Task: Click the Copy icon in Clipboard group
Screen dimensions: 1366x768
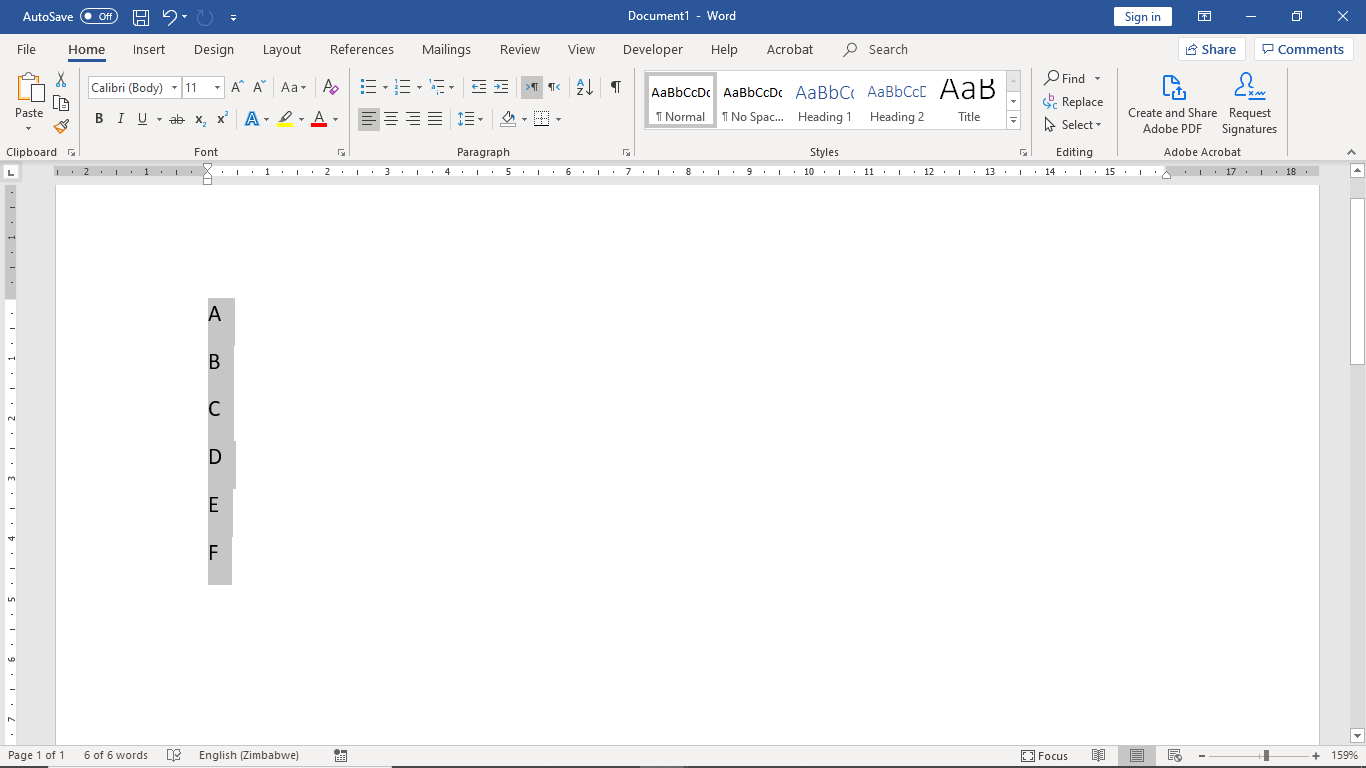Action: point(61,103)
